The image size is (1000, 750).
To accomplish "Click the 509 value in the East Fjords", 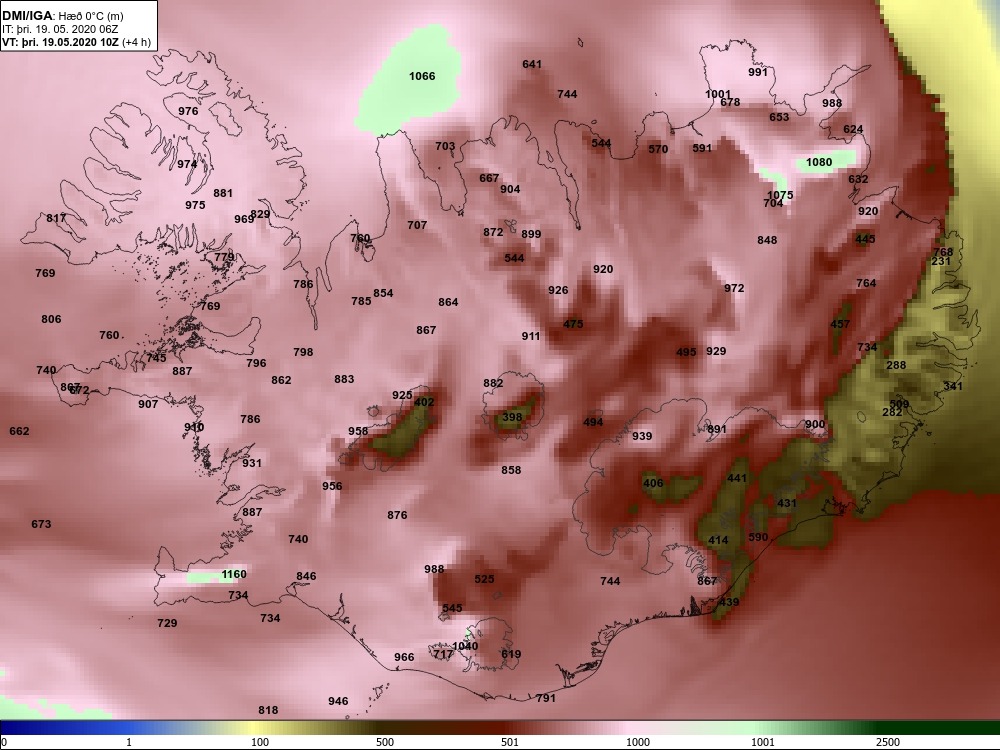I will (899, 404).
